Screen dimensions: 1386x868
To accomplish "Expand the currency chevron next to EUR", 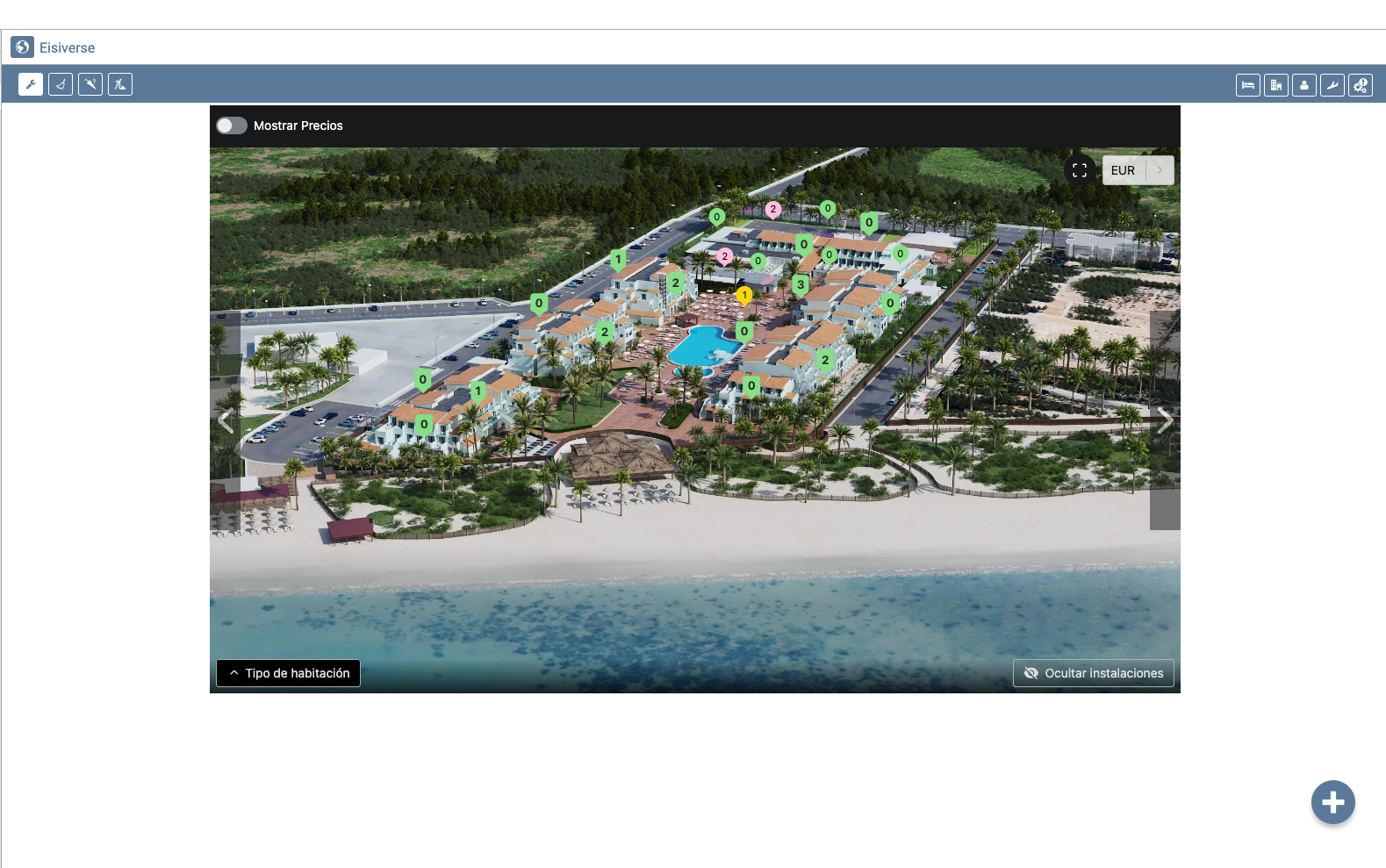I will pos(1160,170).
